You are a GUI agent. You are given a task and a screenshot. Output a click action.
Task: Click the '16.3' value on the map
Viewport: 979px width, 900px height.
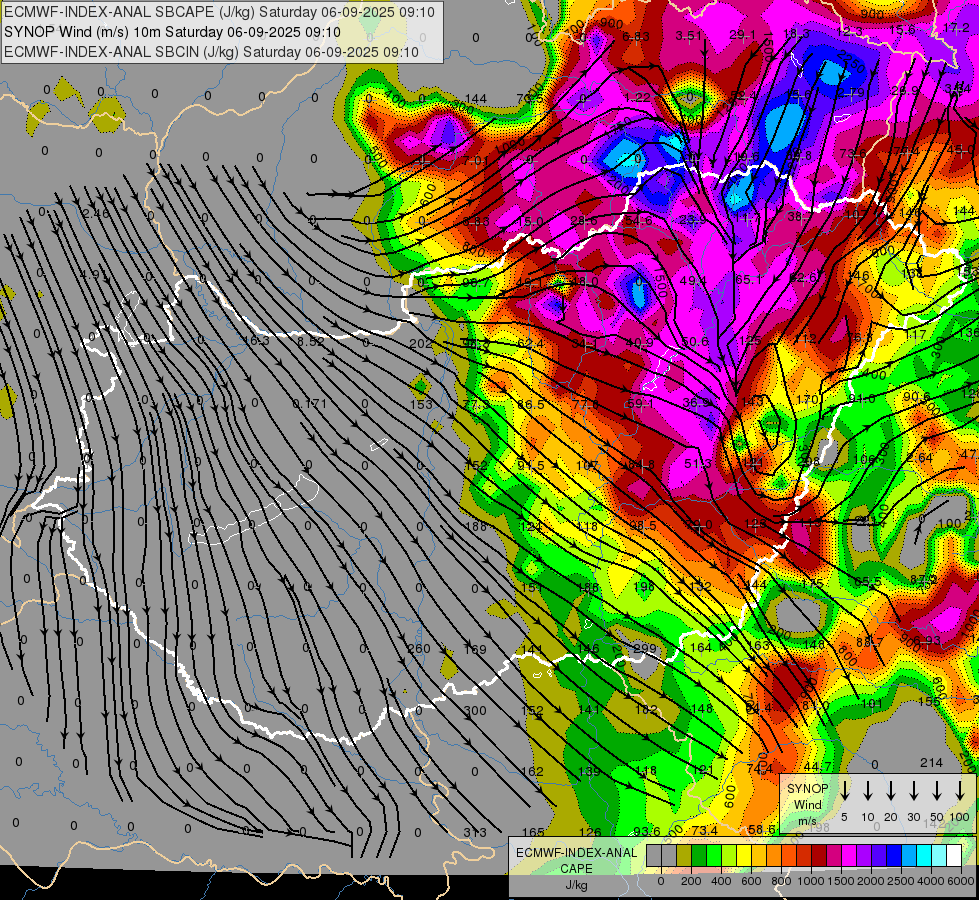pos(256,340)
